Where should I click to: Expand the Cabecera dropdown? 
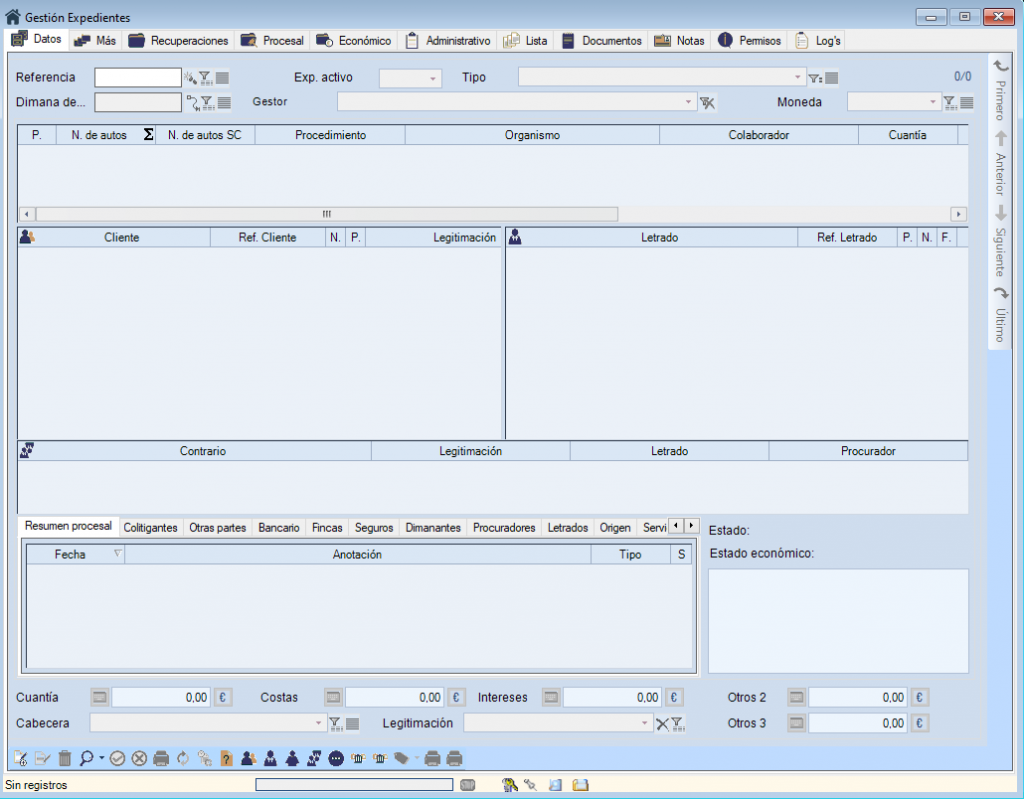(319, 723)
